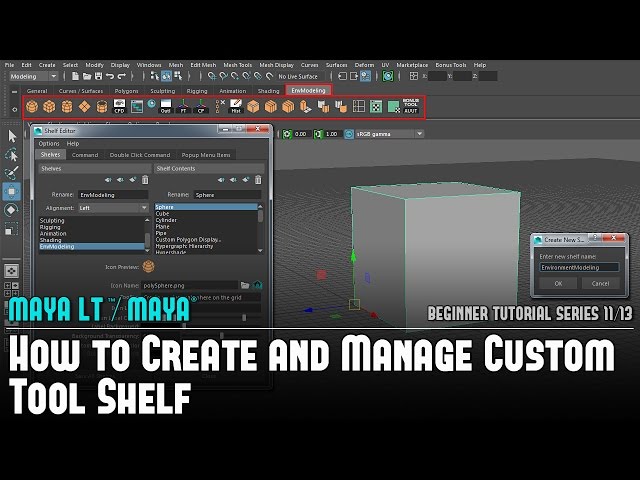
Task: Switch to the EnvModeling shelf tab
Action: tap(308, 90)
